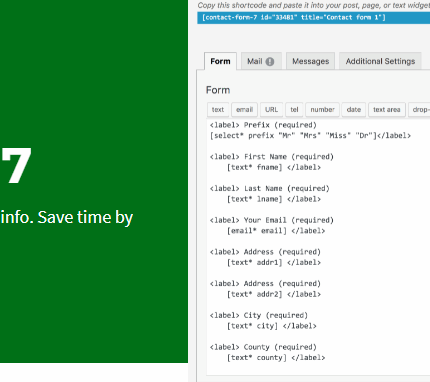Click the 'Your Email (required)' label line
This screenshot has height=382, width=430.
pos(272,220)
